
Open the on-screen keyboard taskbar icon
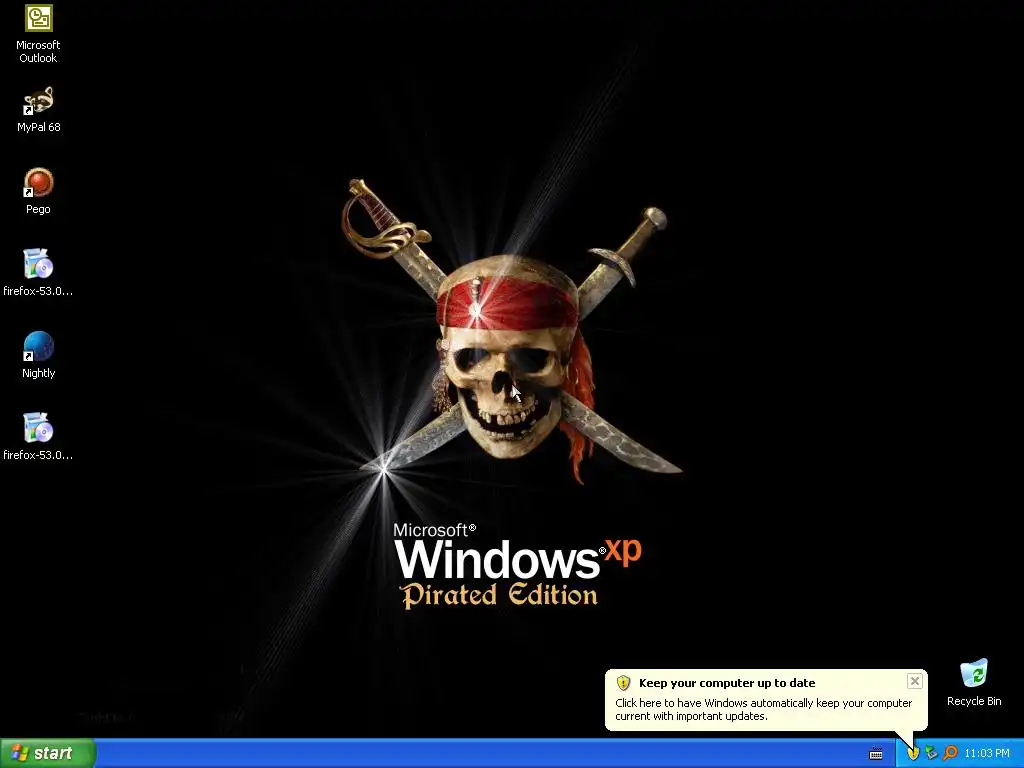click(876, 754)
